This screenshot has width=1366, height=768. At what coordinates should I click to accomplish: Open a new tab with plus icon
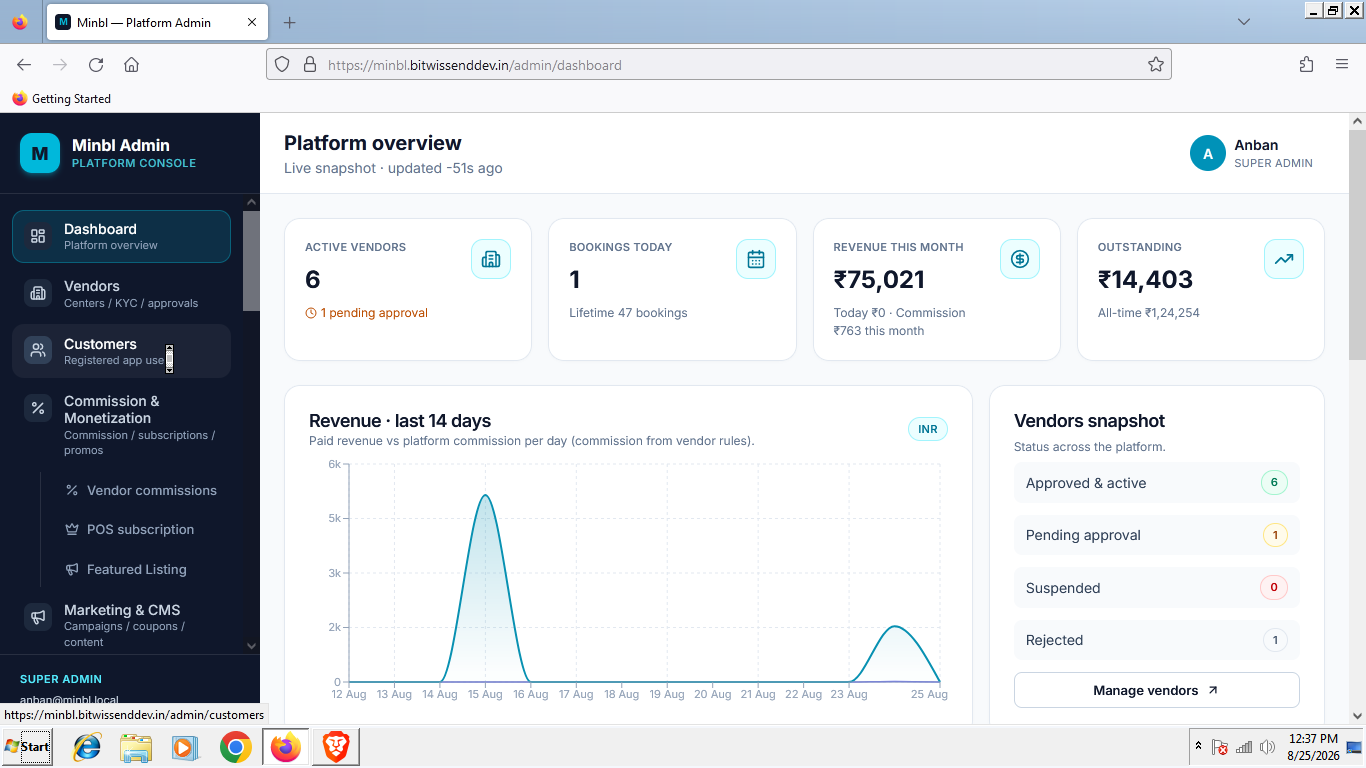pos(289,22)
